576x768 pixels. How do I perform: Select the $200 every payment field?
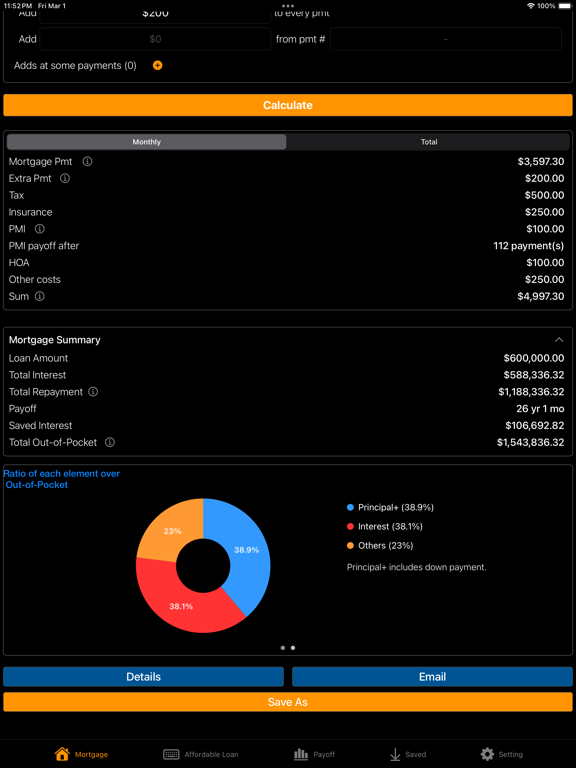155,15
